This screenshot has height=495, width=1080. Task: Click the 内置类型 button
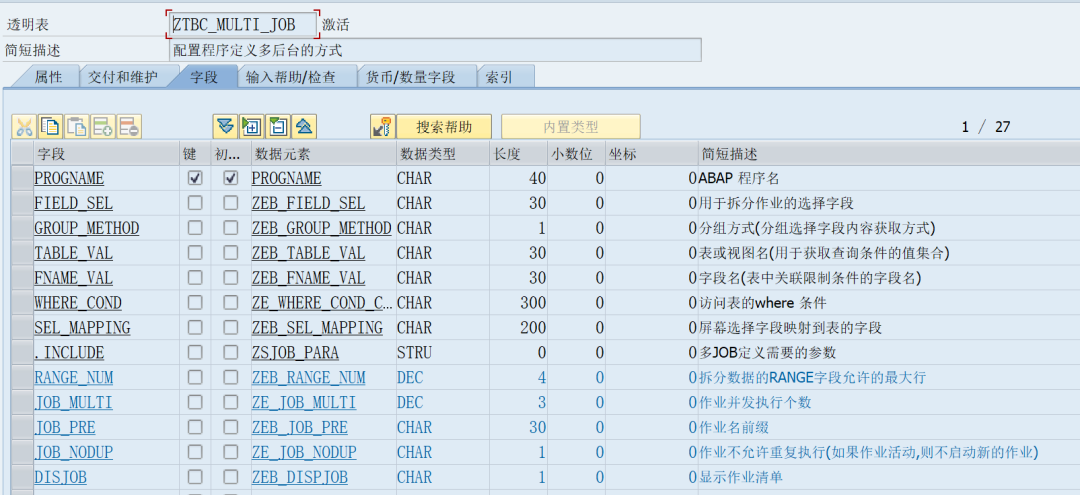pyautogui.click(x=571, y=127)
